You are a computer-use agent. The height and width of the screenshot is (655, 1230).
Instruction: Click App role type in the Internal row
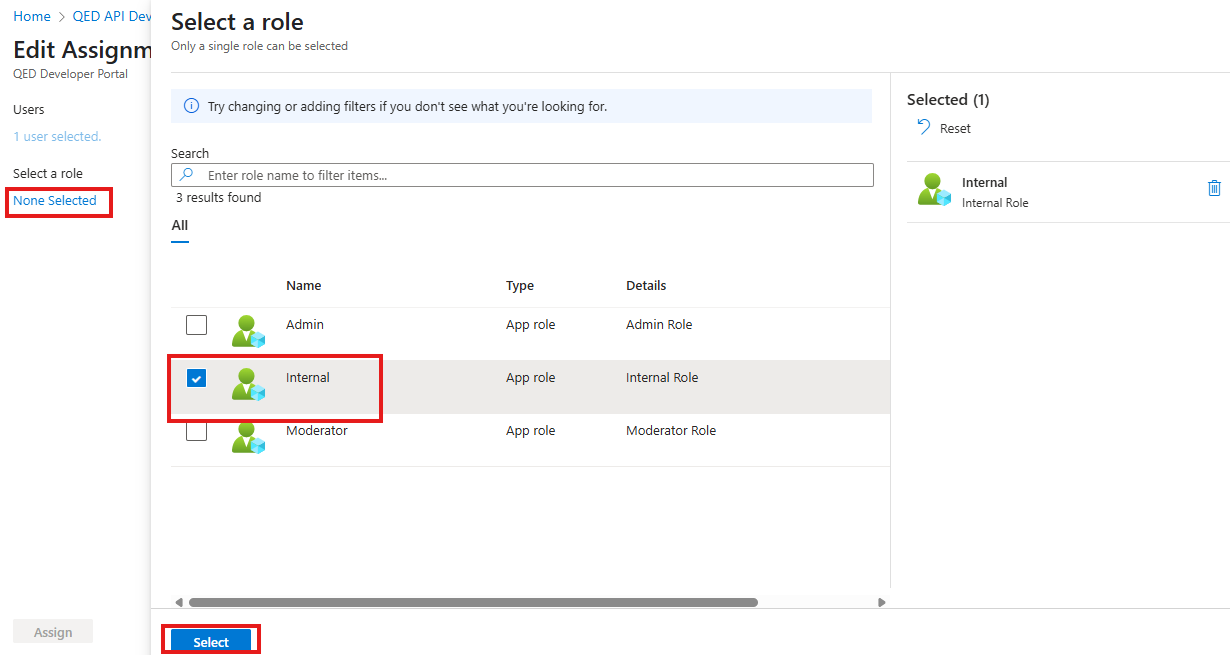531,378
